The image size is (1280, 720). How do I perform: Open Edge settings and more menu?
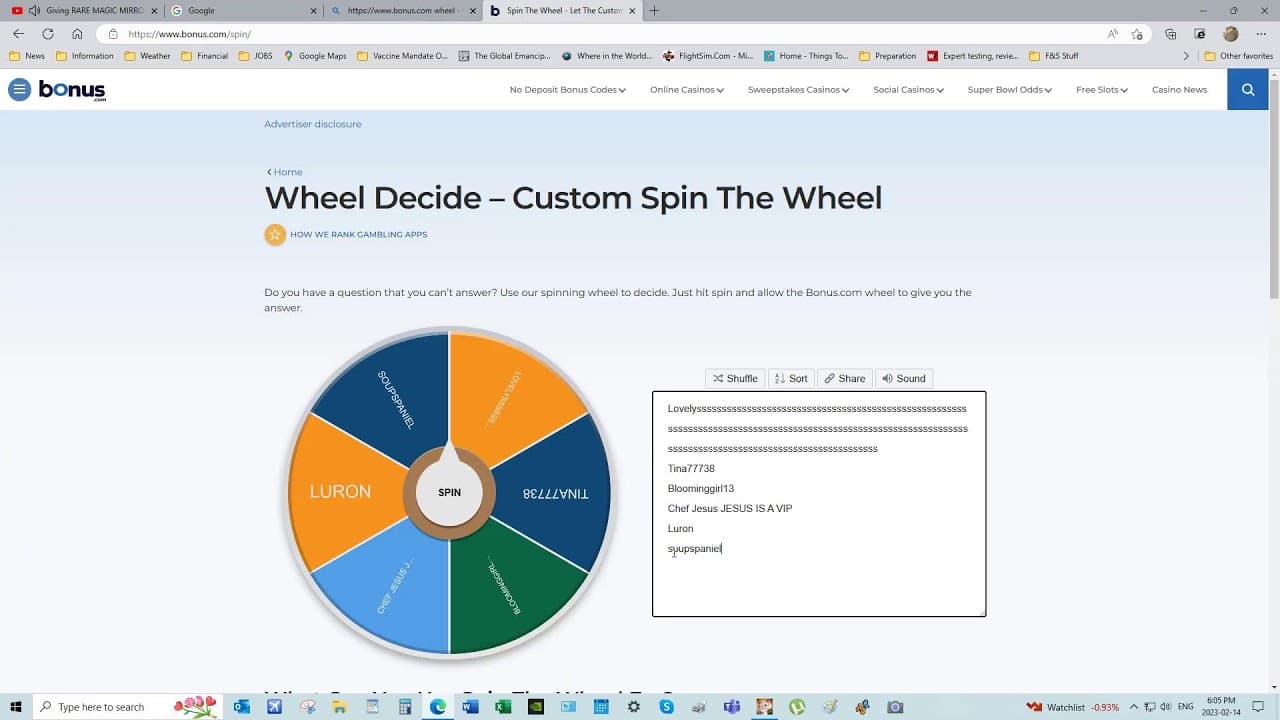[x=1259, y=34]
